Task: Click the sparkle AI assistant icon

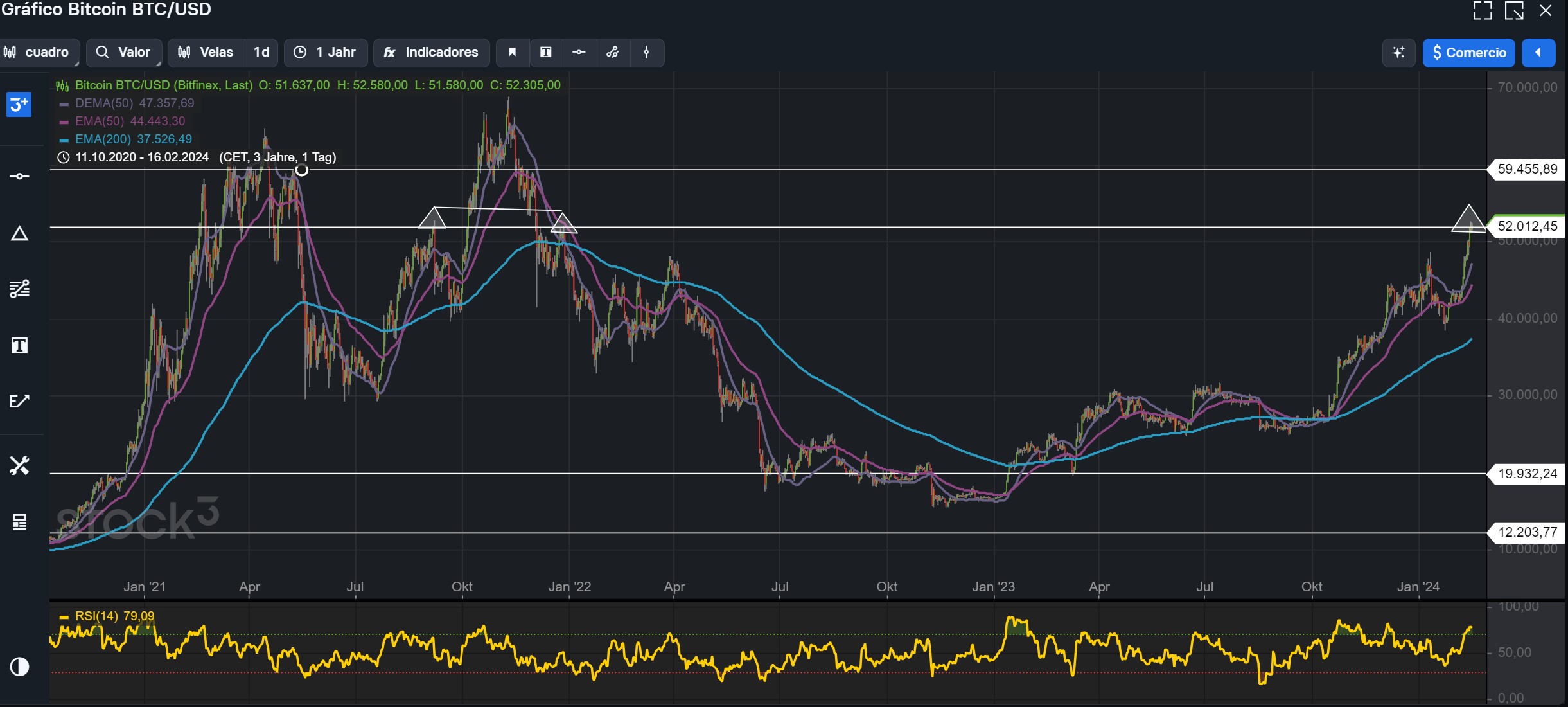Action: [x=1398, y=52]
